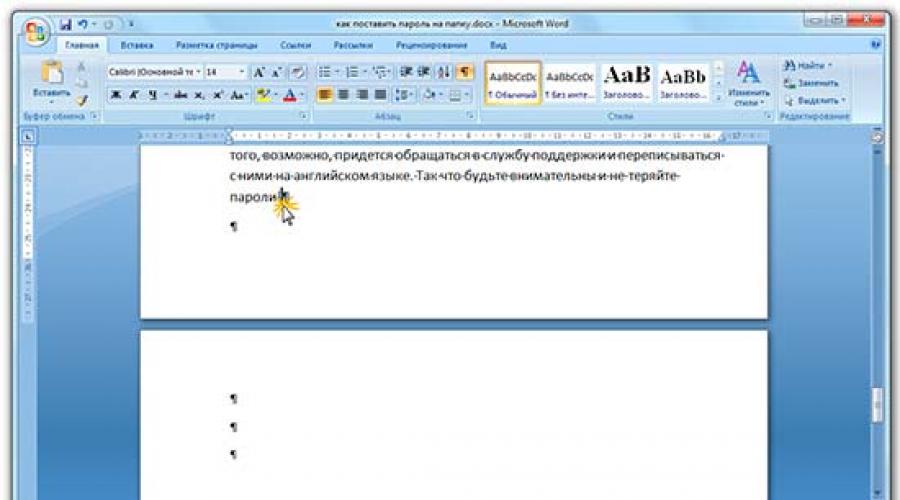Align text right

(362, 95)
